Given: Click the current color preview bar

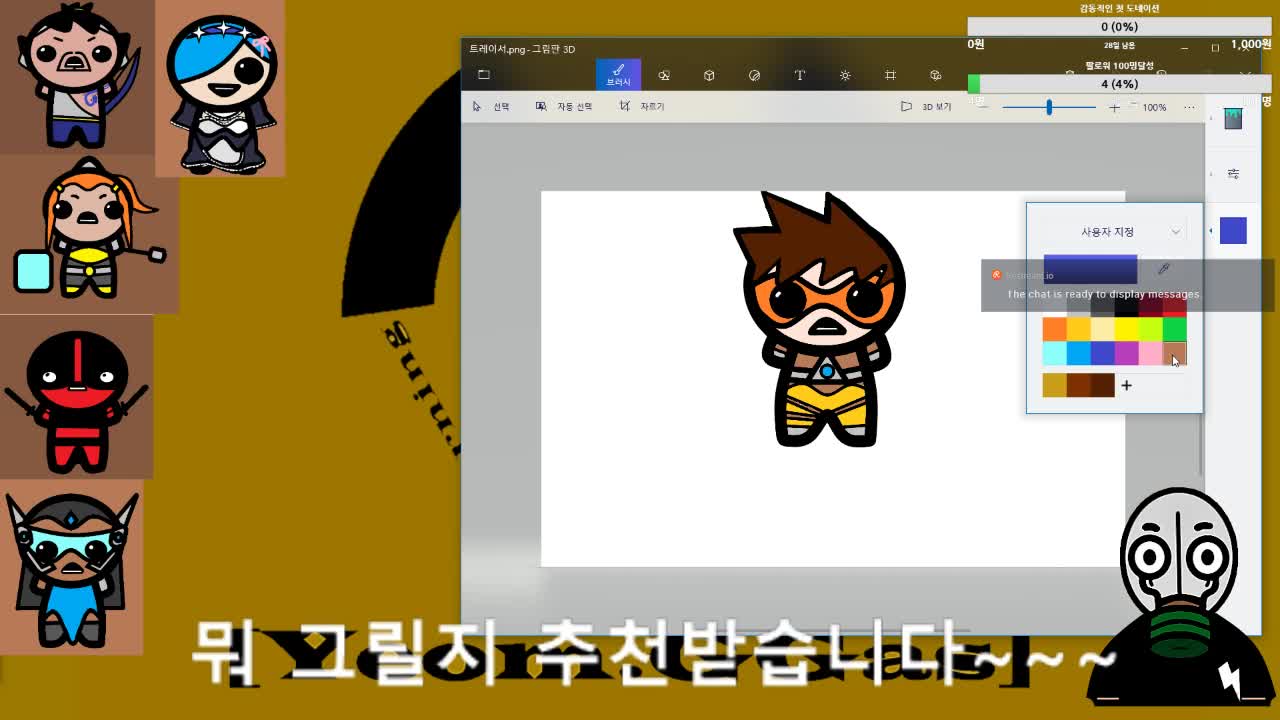Looking at the screenshot, I should click(x=1090, y=269).
